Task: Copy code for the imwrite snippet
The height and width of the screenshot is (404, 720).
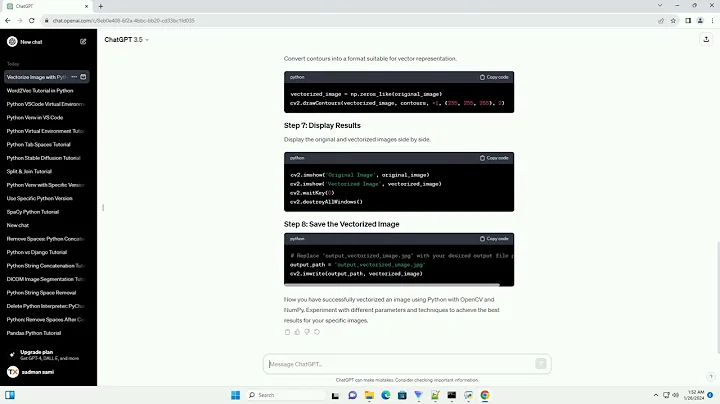Action: [x=494, y=239]
